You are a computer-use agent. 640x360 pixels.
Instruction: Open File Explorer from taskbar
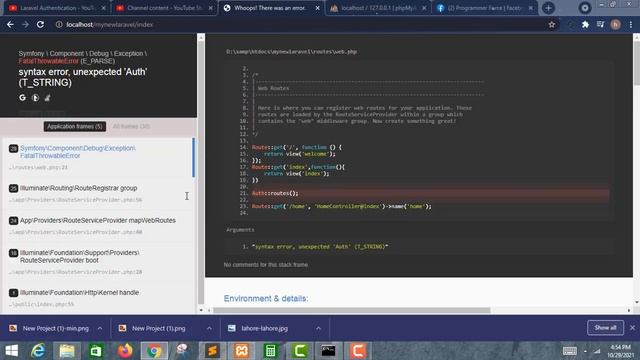[x=67, y=351]
